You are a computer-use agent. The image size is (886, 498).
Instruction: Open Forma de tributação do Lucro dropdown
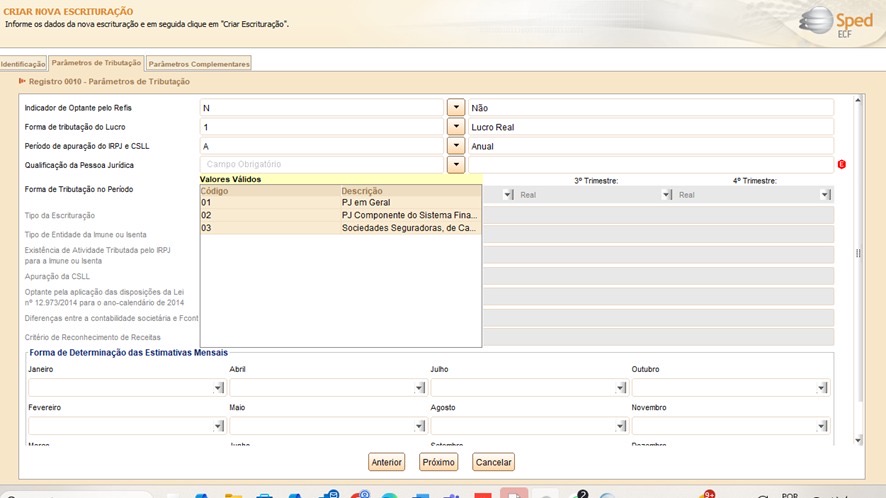tap(456, 127)
